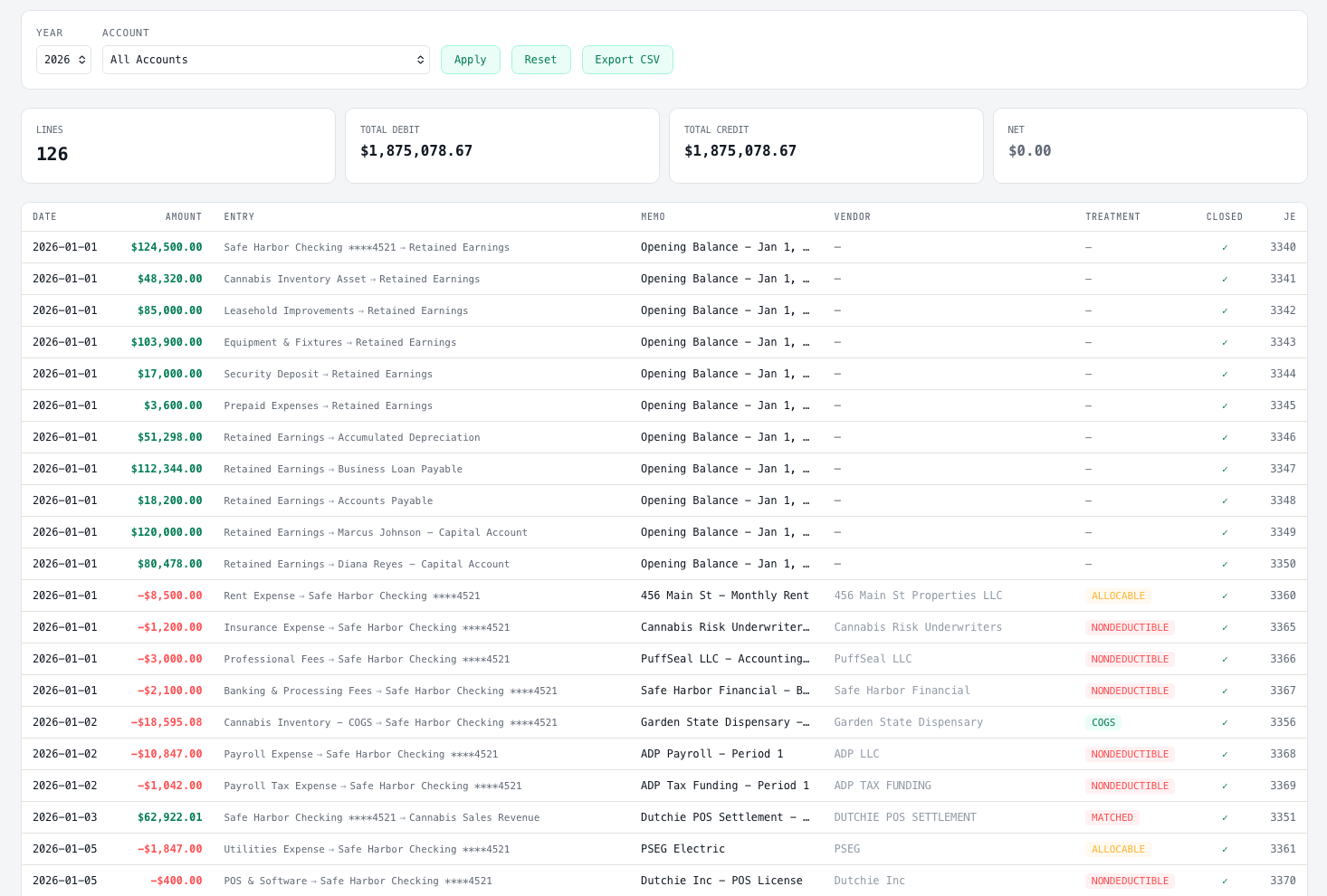Click vendor Cannabis Risk Underwriters
The height and width of the screenshot is (896, 1327).
pyautogui.click(x=918, y=627)
